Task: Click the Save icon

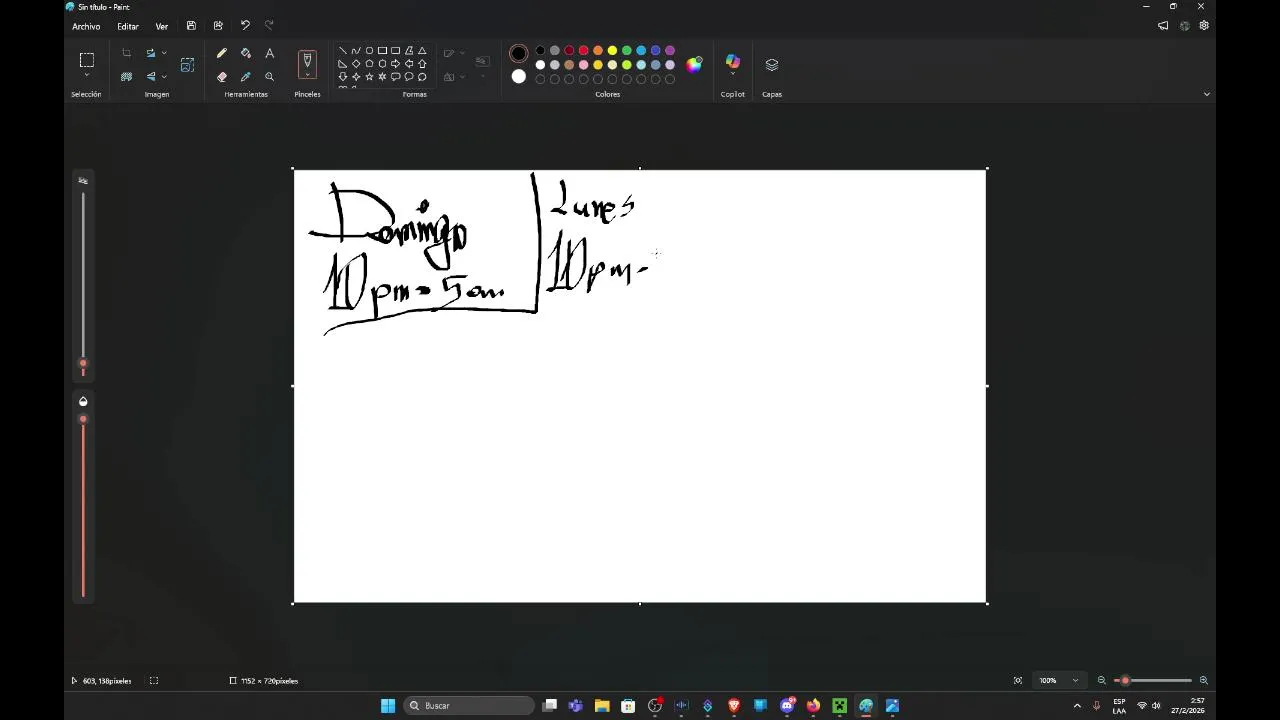Action: (x=191, y=26)
